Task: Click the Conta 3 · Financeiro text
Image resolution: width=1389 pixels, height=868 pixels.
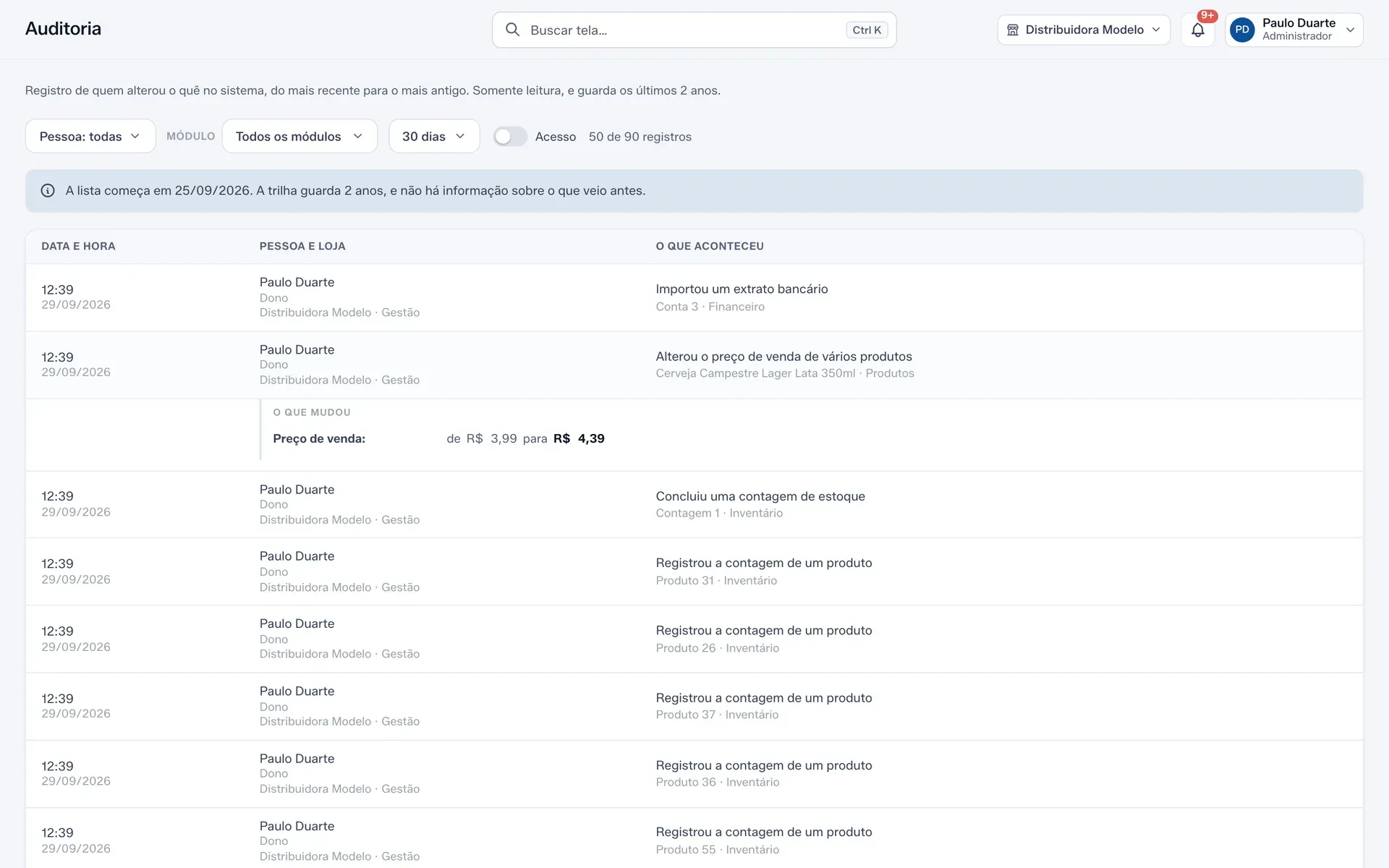Action: (710, 307)
